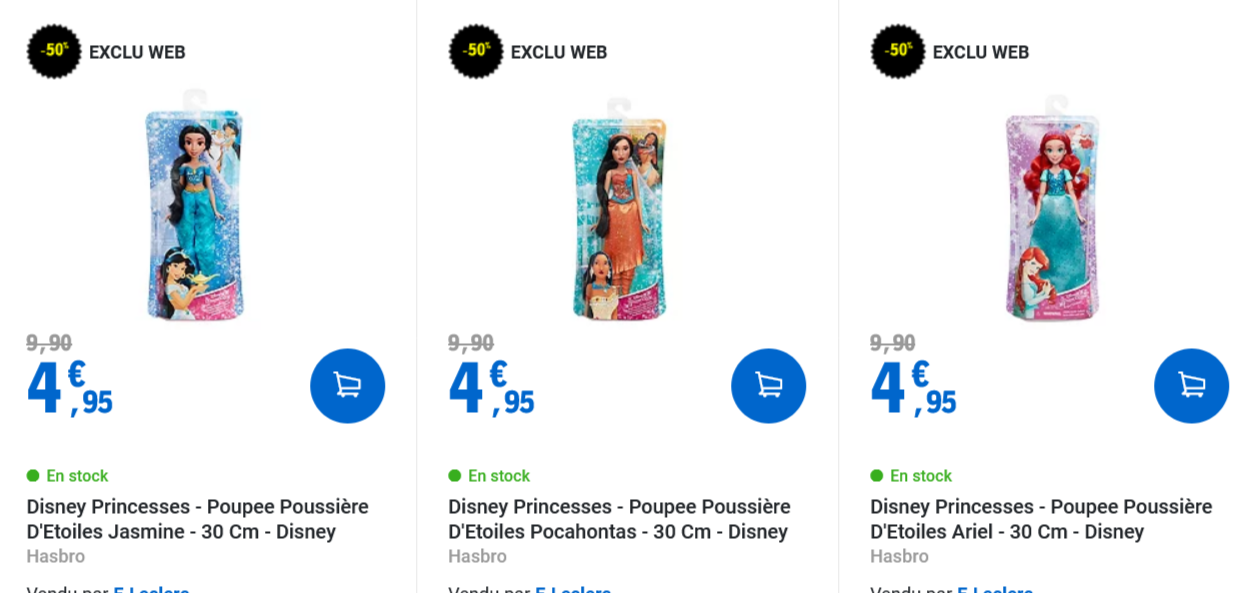Open the Poupee Poussière D'Etoiles Ariel title
The height and width of the screenshot is (593, 1260).
pos(1041,519)
